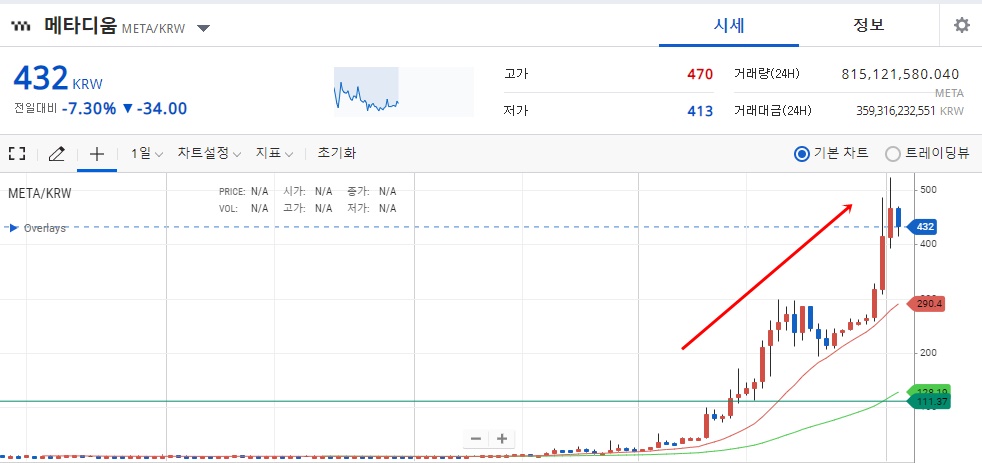
Task: Switch to the 정보 tab
Action: (x=869, y=26)
